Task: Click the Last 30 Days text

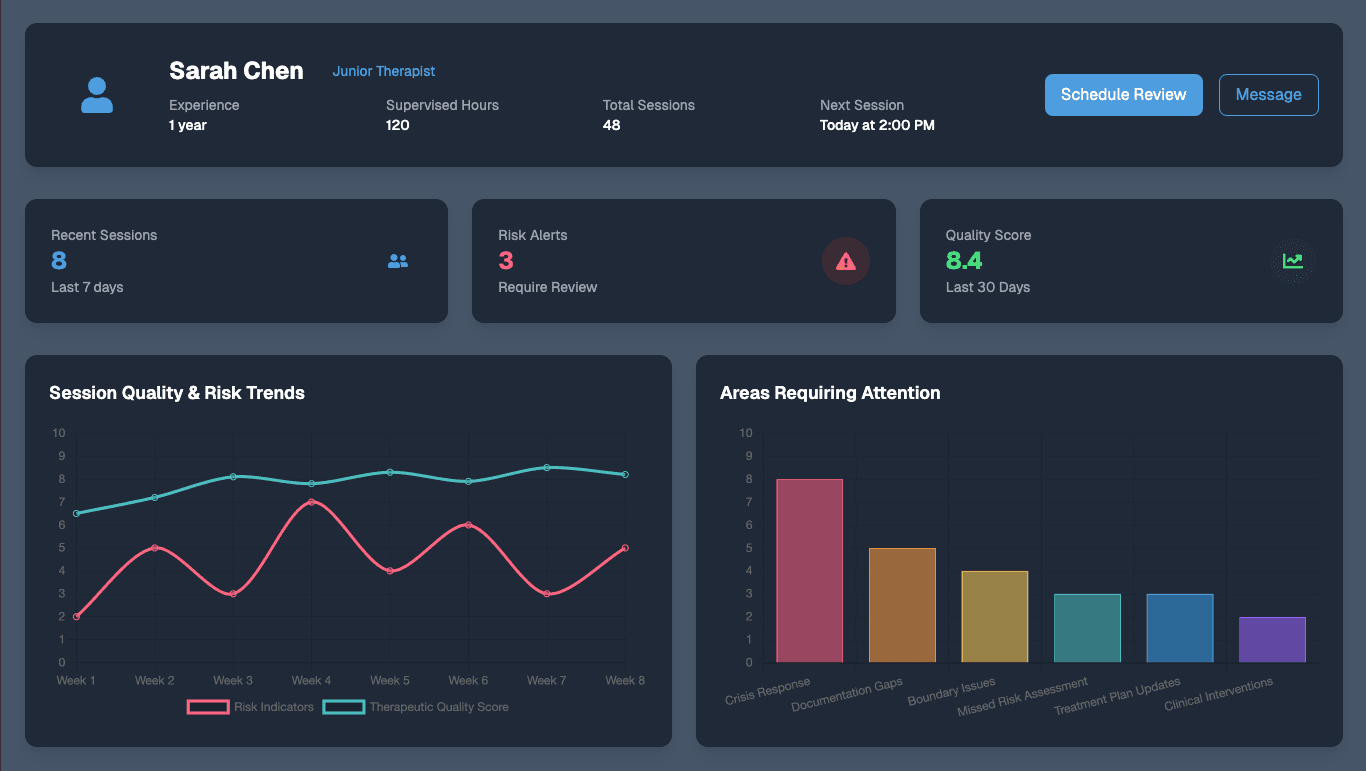Action: point(988,287)
